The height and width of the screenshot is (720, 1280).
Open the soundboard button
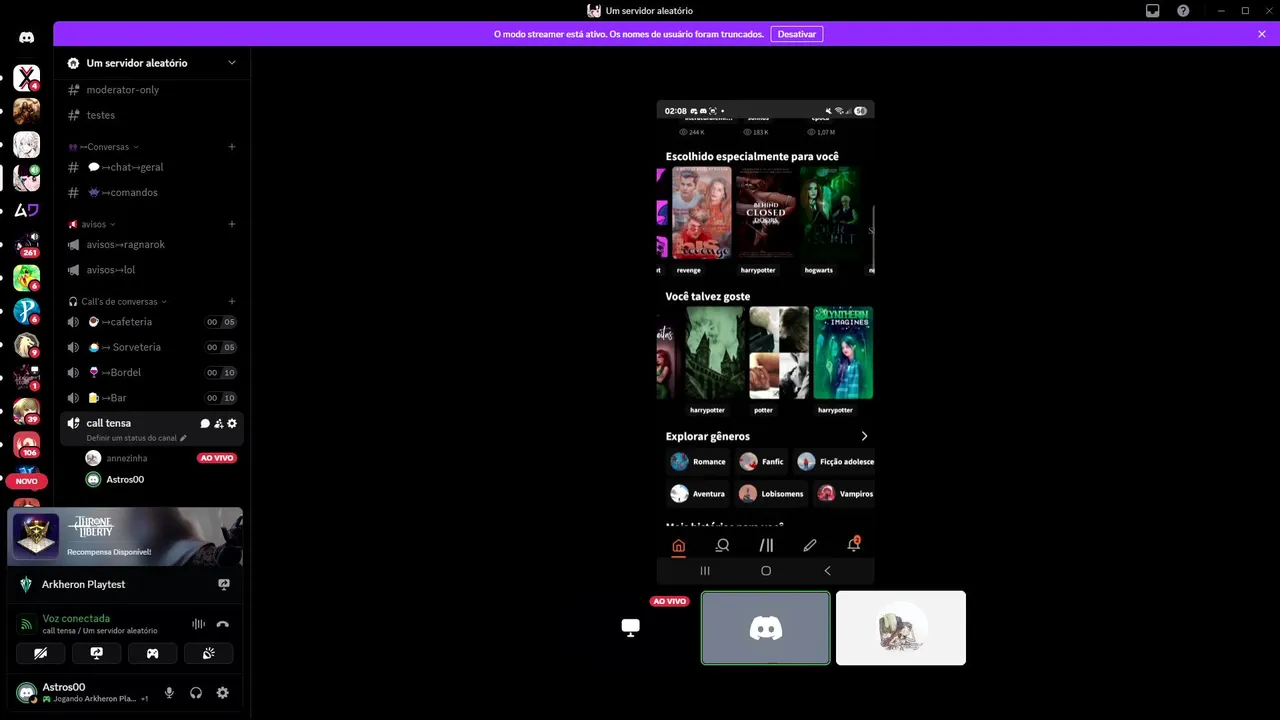click(208, 653)
